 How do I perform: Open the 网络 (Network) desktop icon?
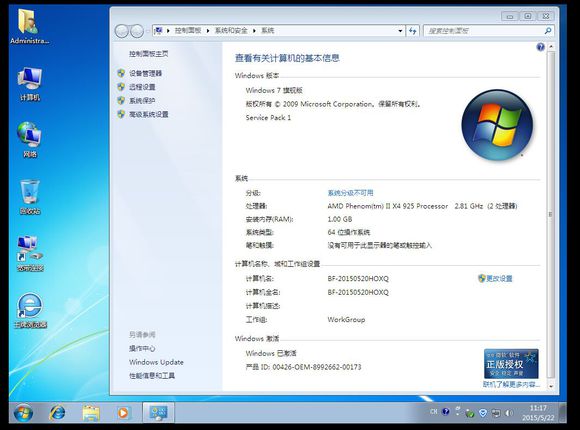coord(30,140)
